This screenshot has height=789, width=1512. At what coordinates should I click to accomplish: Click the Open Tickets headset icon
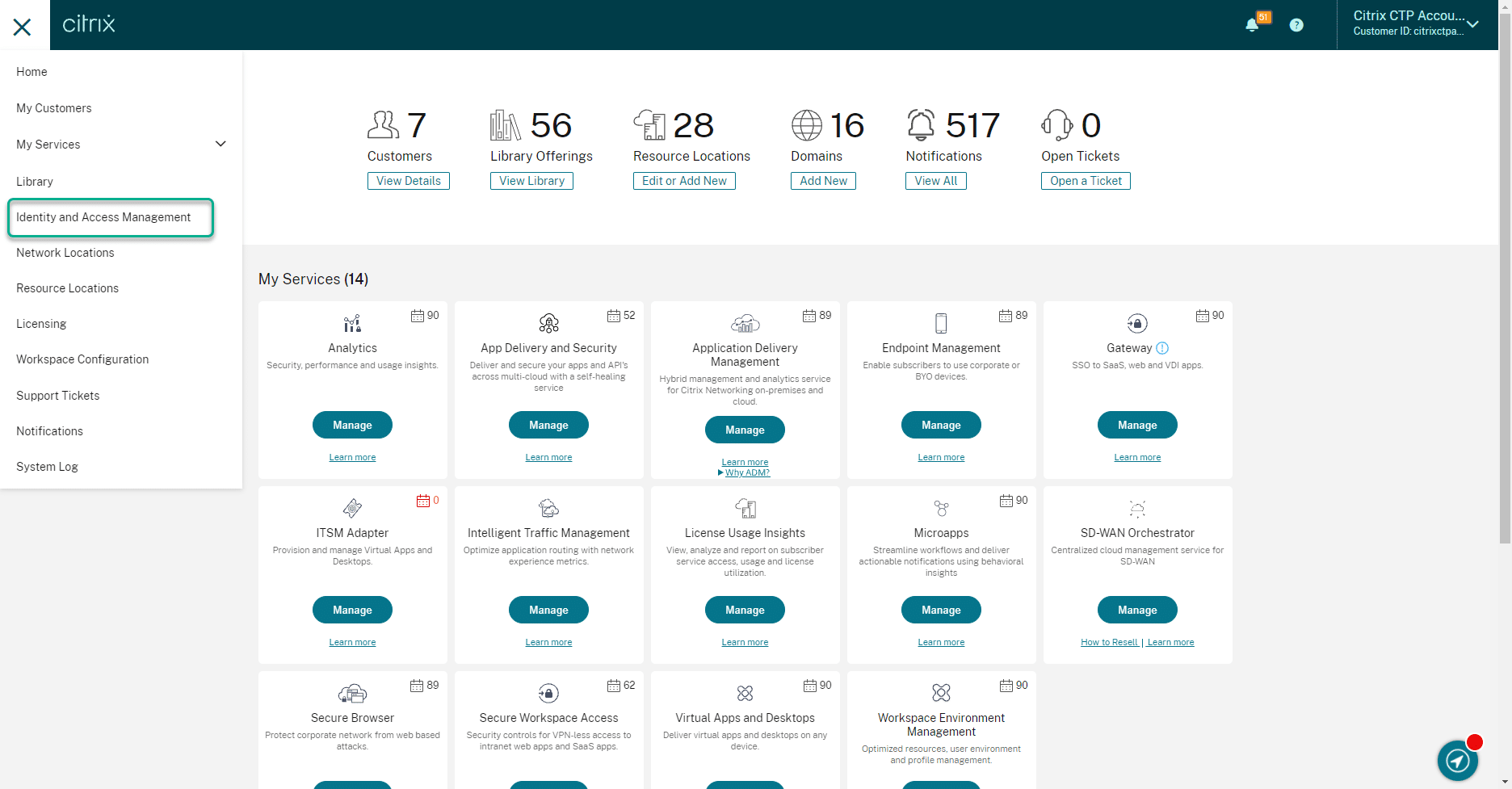[1057, 125]
